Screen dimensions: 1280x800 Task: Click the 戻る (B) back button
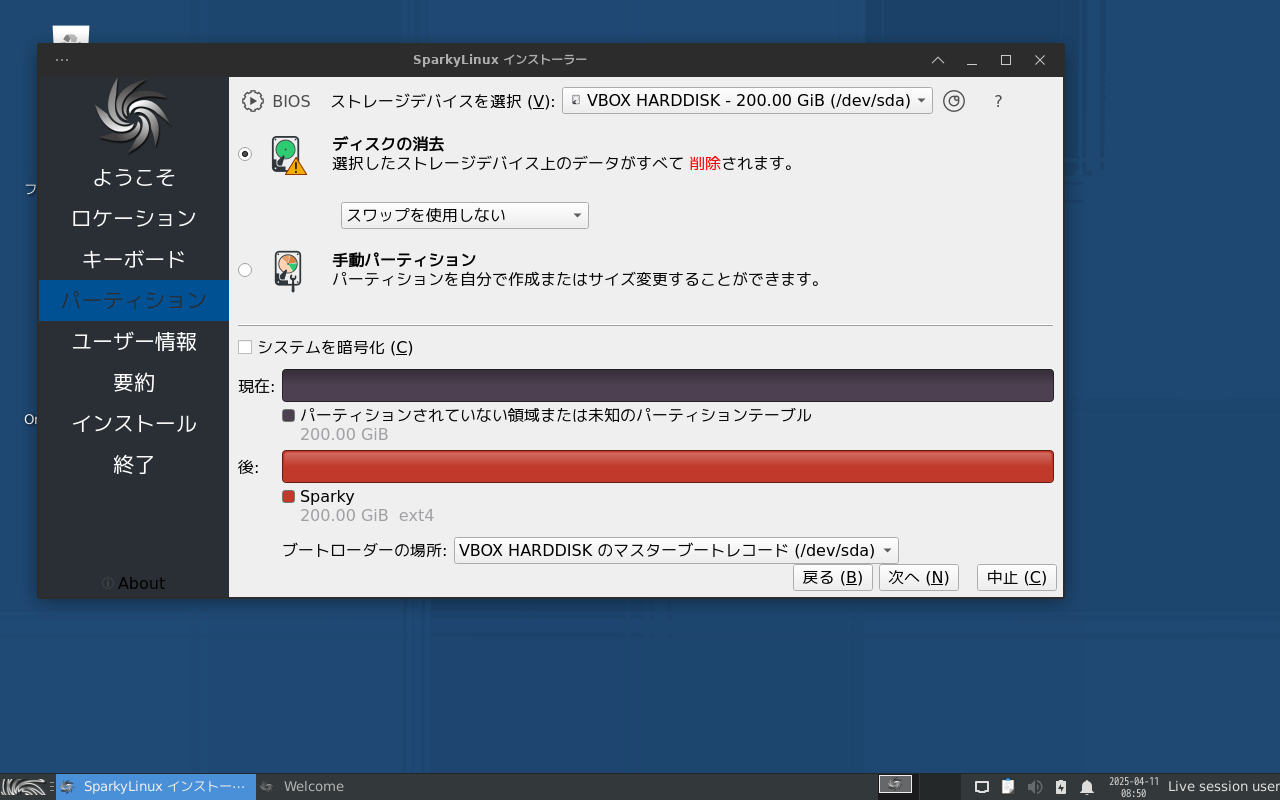click(833, 578)
